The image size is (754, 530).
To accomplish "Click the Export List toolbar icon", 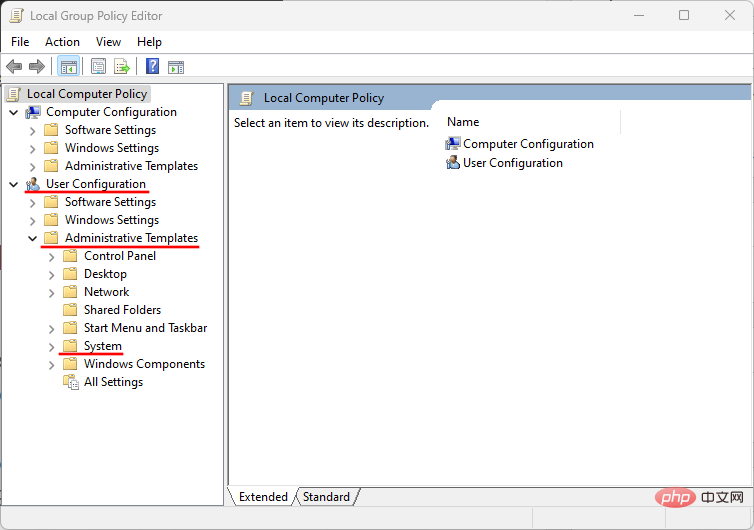I will [x=122, y=66].
